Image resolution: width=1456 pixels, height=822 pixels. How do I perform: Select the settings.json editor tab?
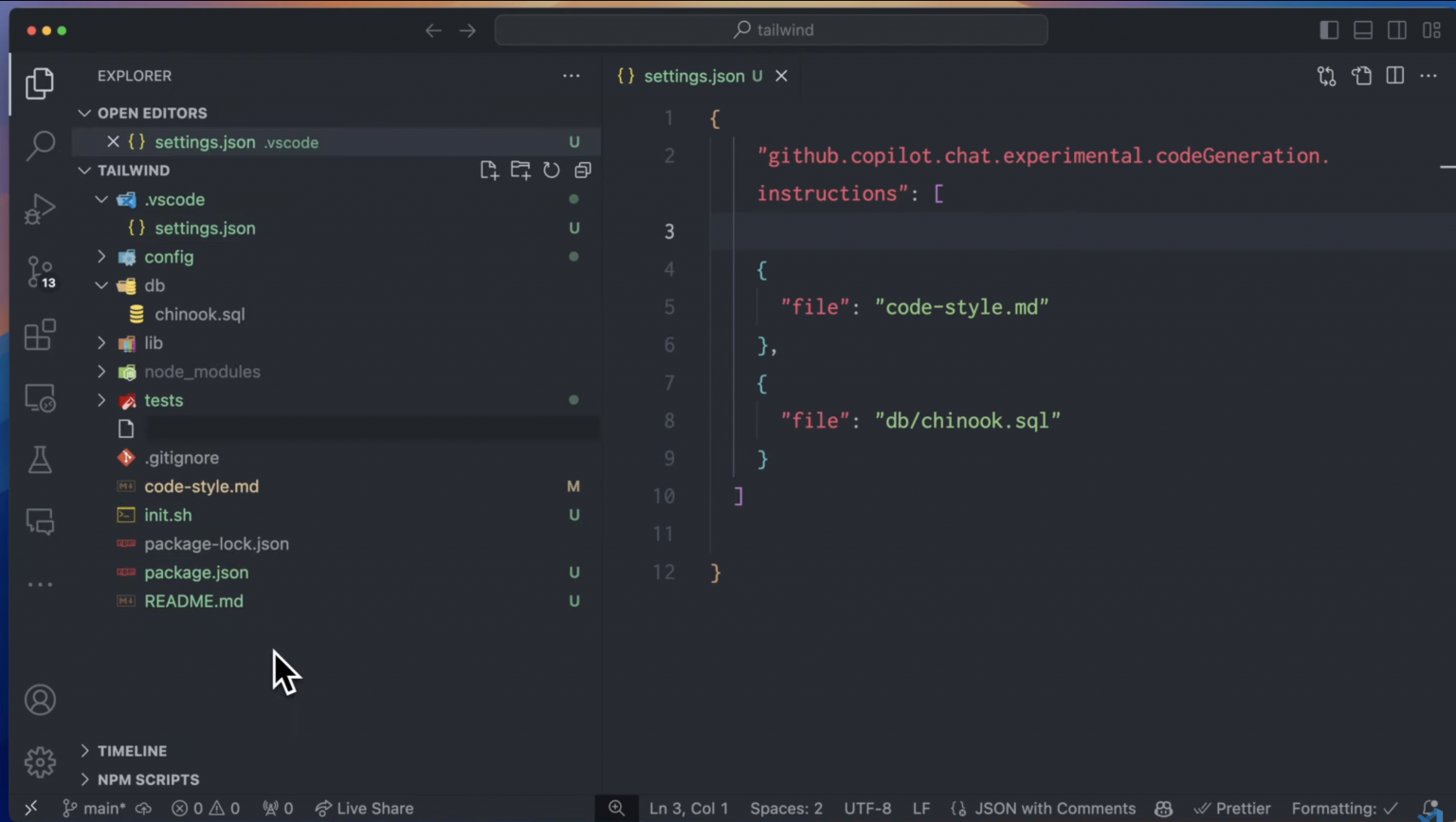pyautogui.click(x=693, y=76)
